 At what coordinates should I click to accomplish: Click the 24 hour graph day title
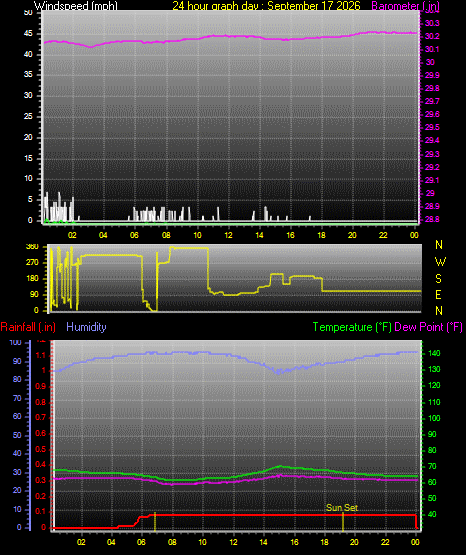click(266, 5)
